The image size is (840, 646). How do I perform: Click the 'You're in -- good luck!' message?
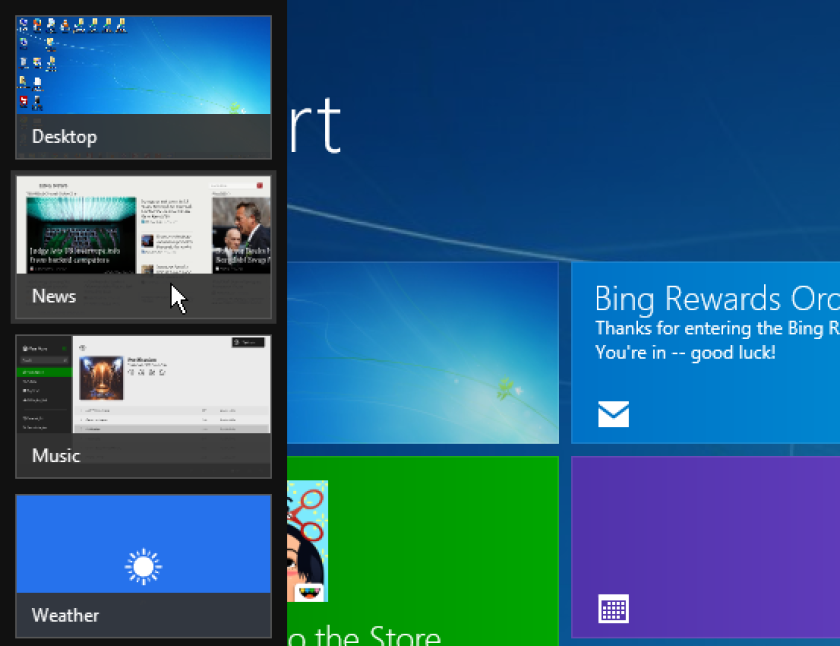click(x=685, y=352)
